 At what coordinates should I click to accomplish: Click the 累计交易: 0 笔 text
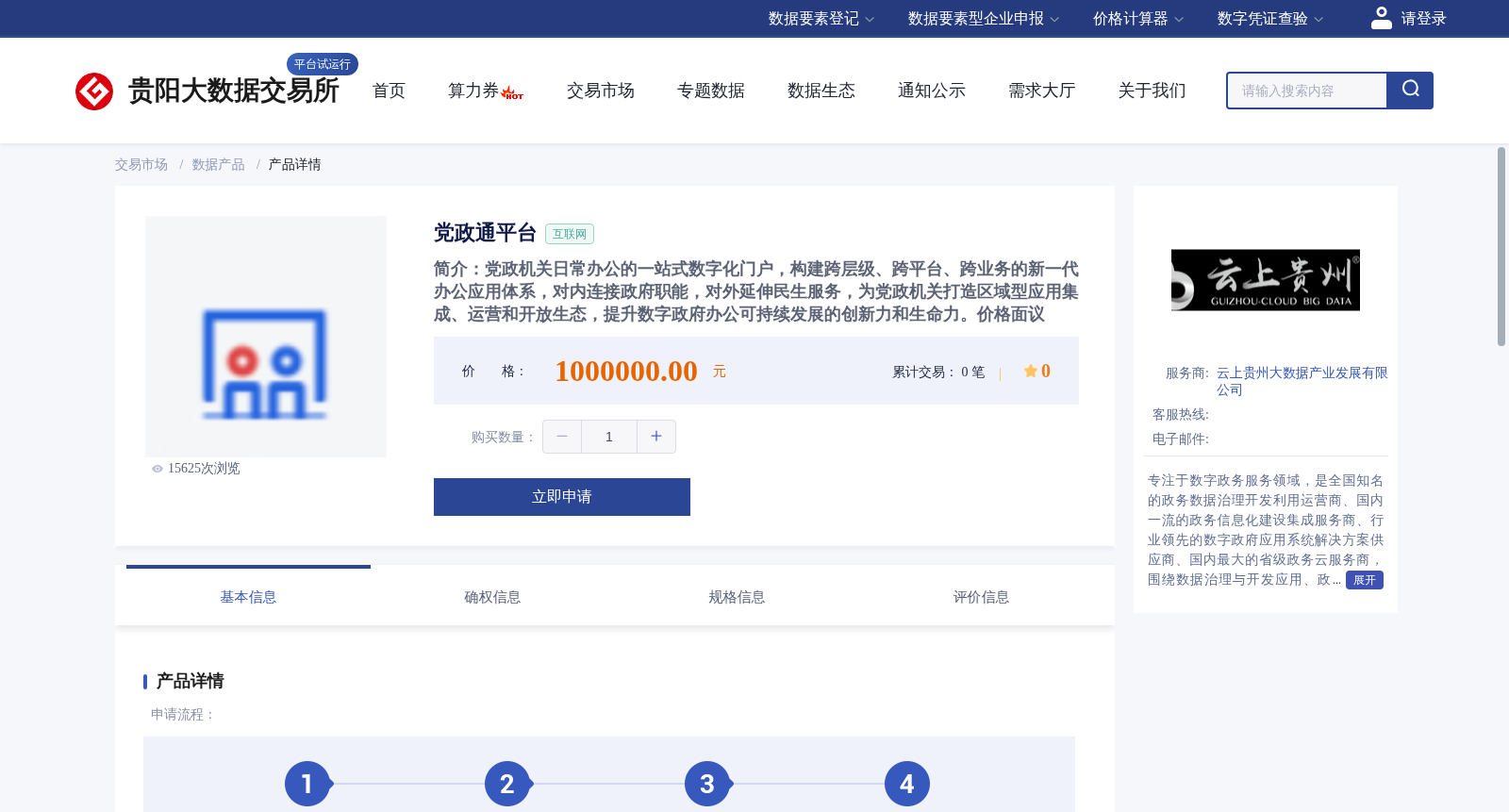pos(938,373)
